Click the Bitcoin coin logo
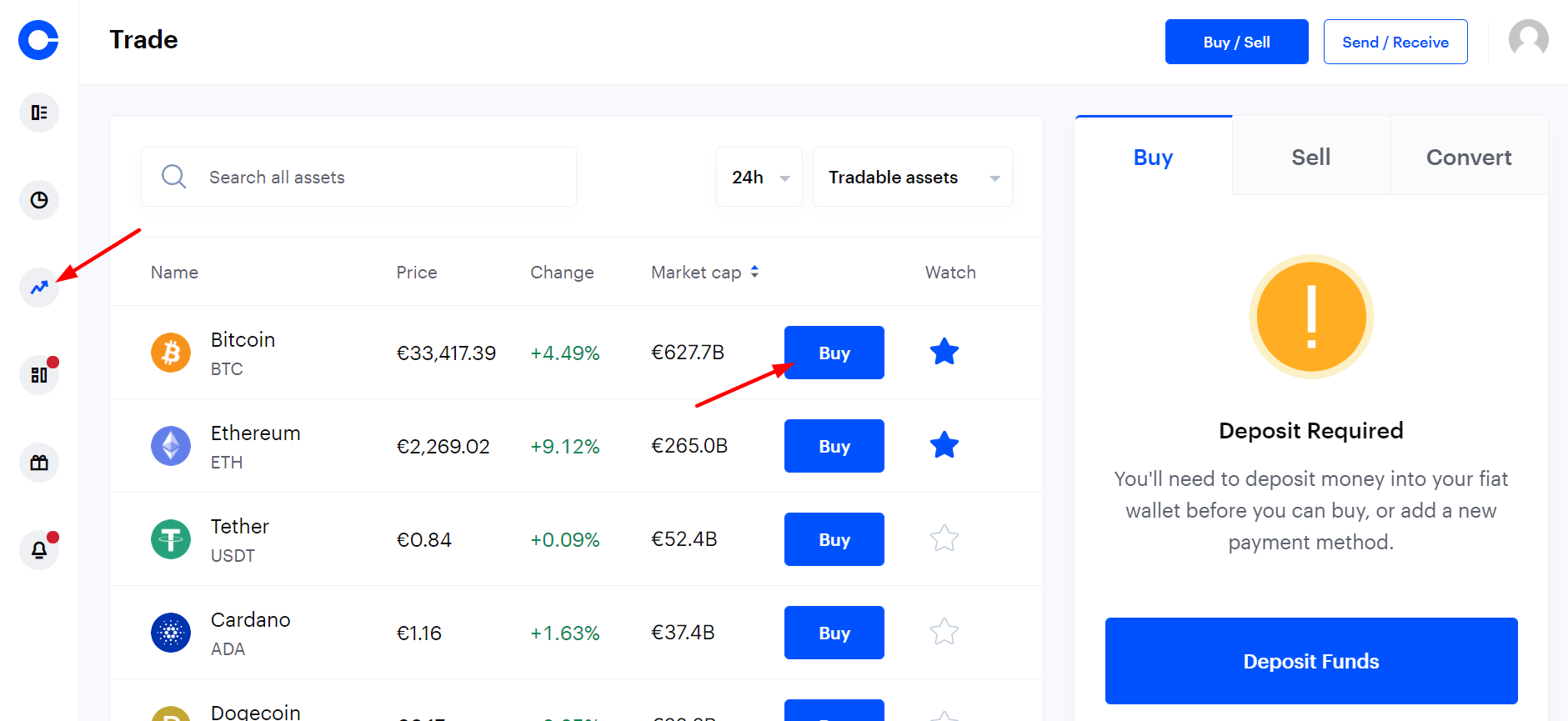 (171, 353)
